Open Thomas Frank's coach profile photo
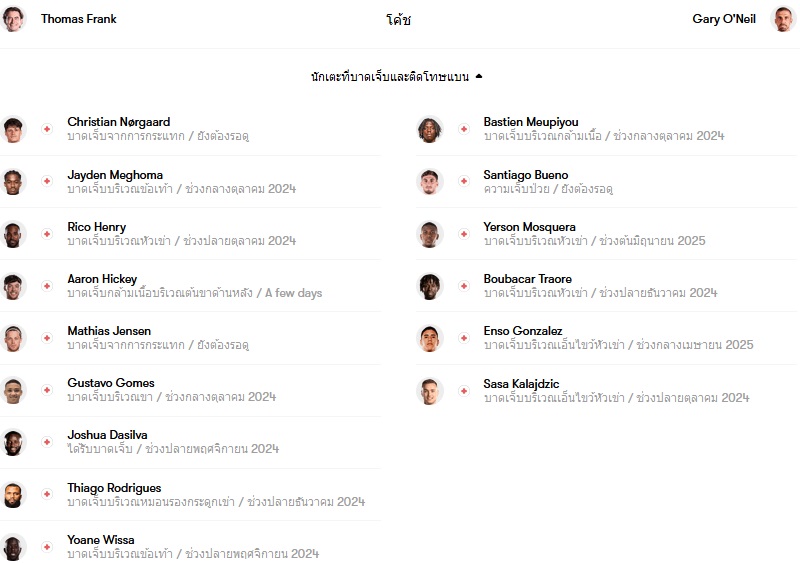The width and height of the screenshot is (800, 563). point(13,19)
